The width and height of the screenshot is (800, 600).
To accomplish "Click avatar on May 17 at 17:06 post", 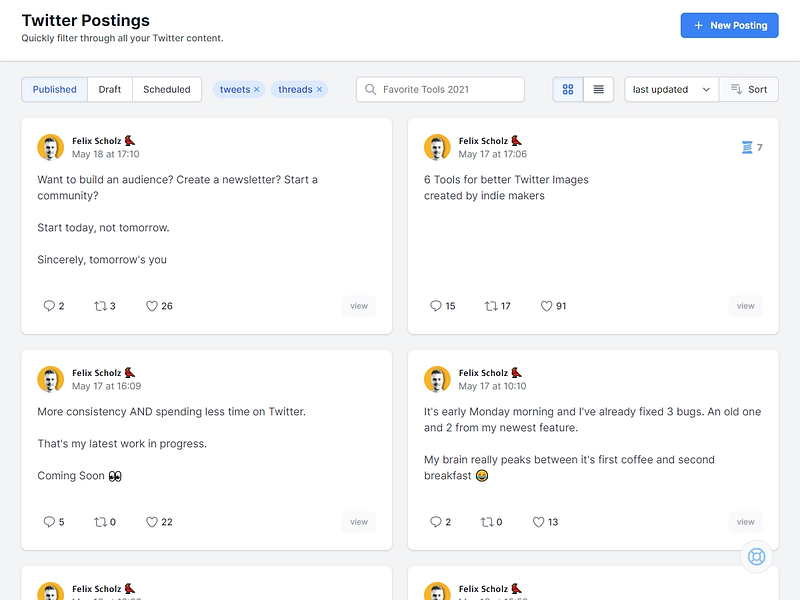I will [437, 147].
